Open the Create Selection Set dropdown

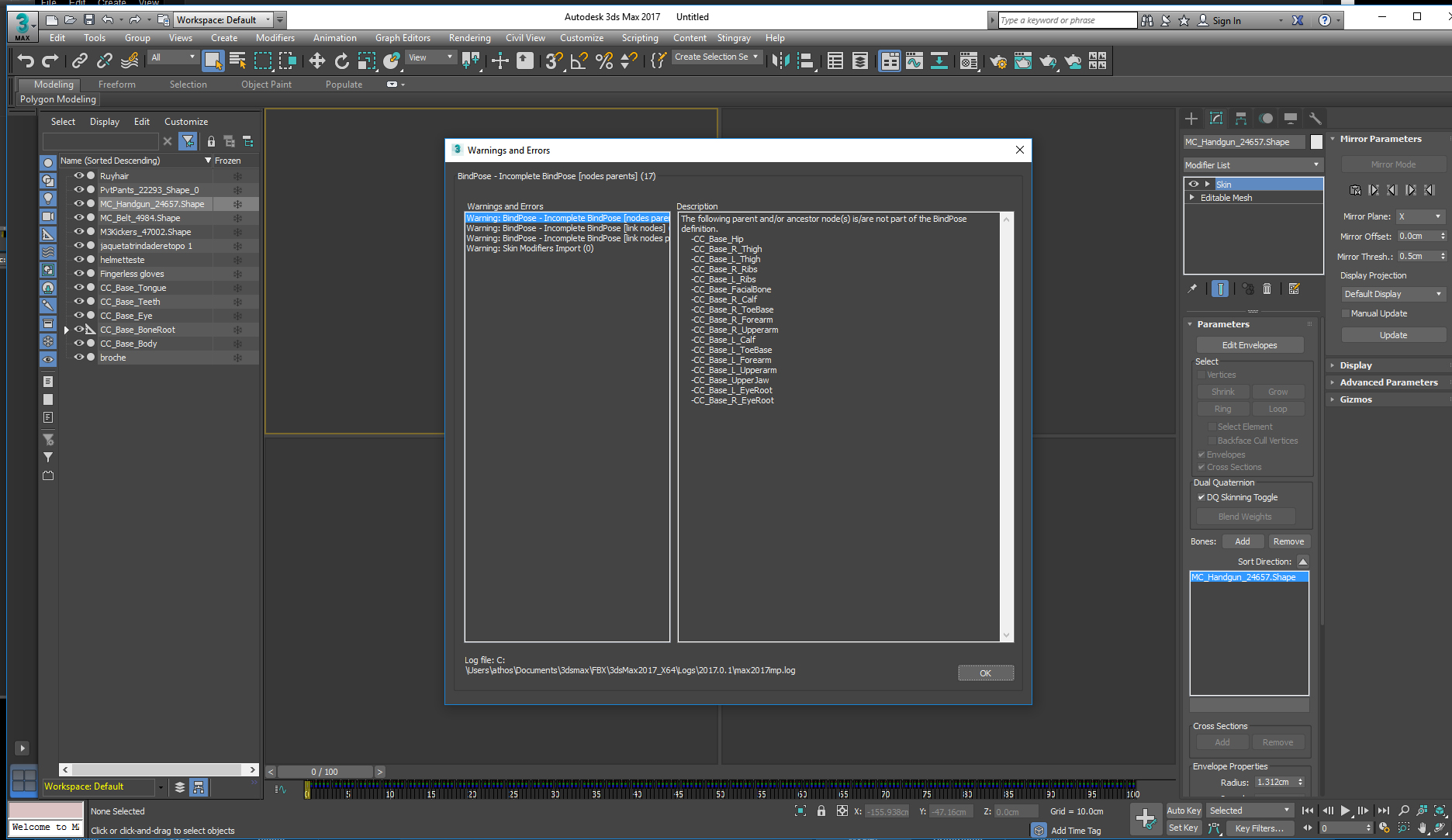[x=717, y=57]
